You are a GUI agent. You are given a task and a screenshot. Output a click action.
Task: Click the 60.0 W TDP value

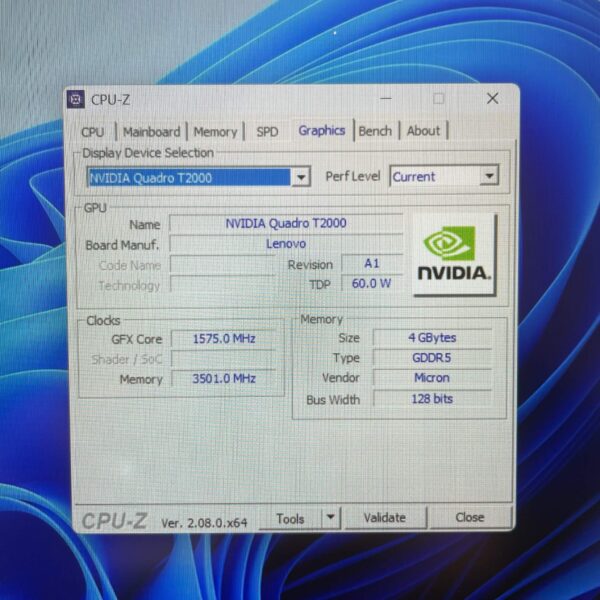[x=372, y=284]
